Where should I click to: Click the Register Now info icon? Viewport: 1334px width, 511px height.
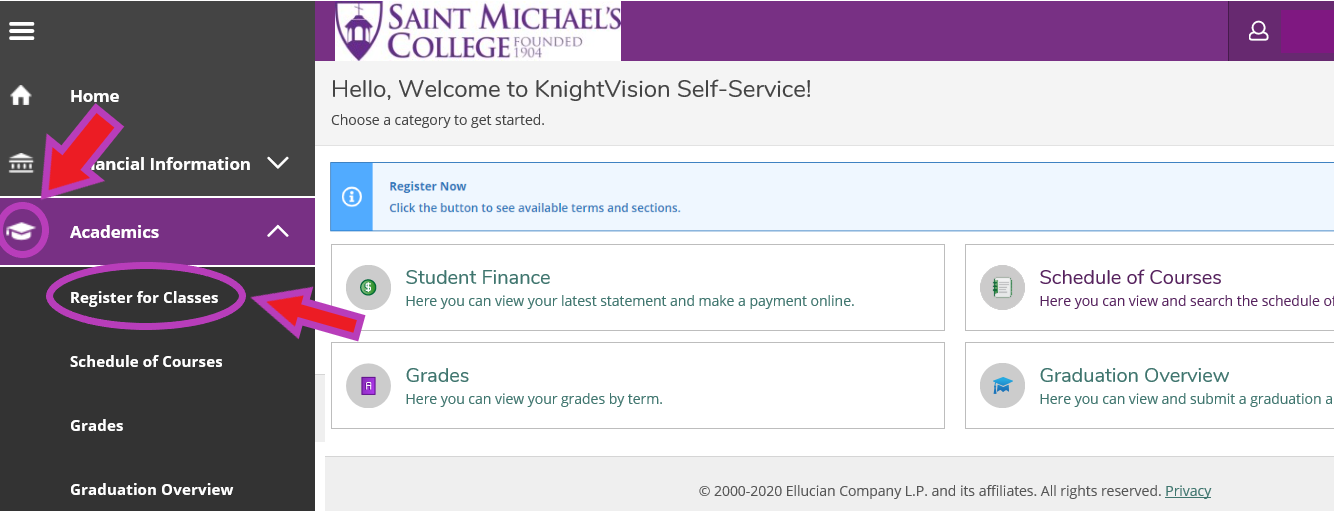351,197
